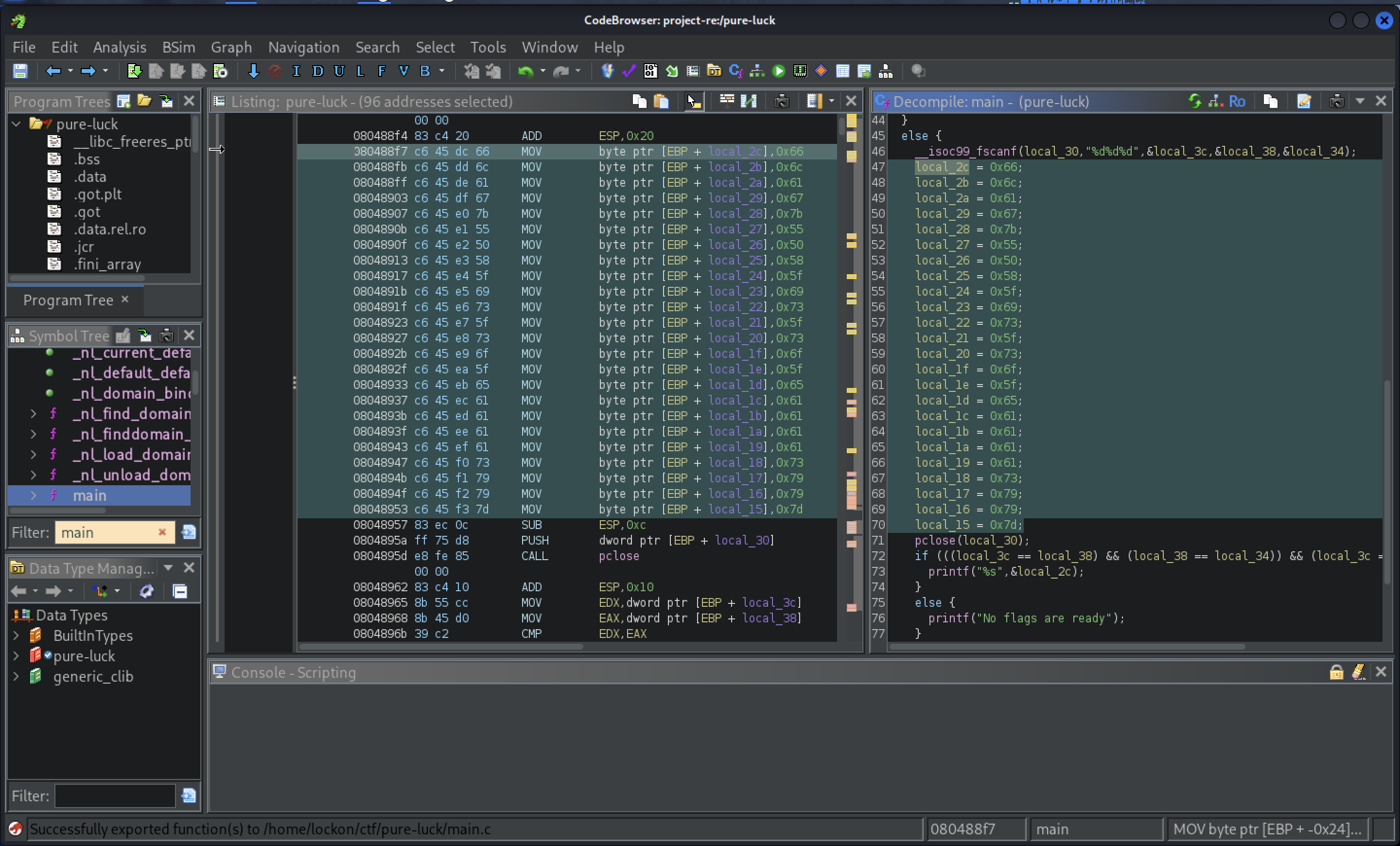Open the BSim menu

pos(178,47)
